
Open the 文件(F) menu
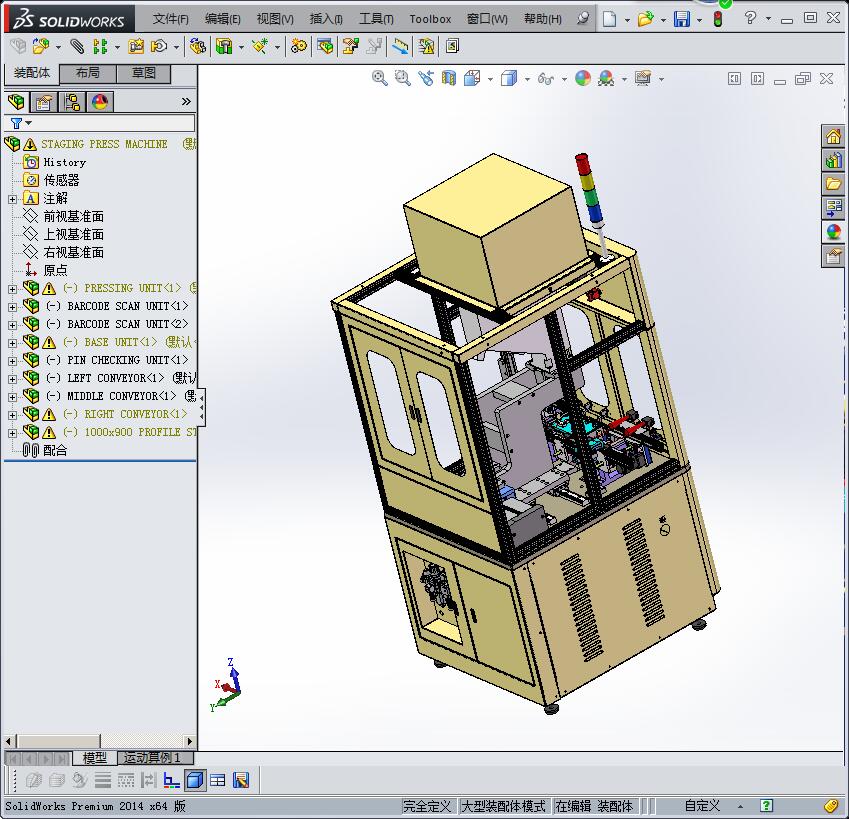coord(171,19)
